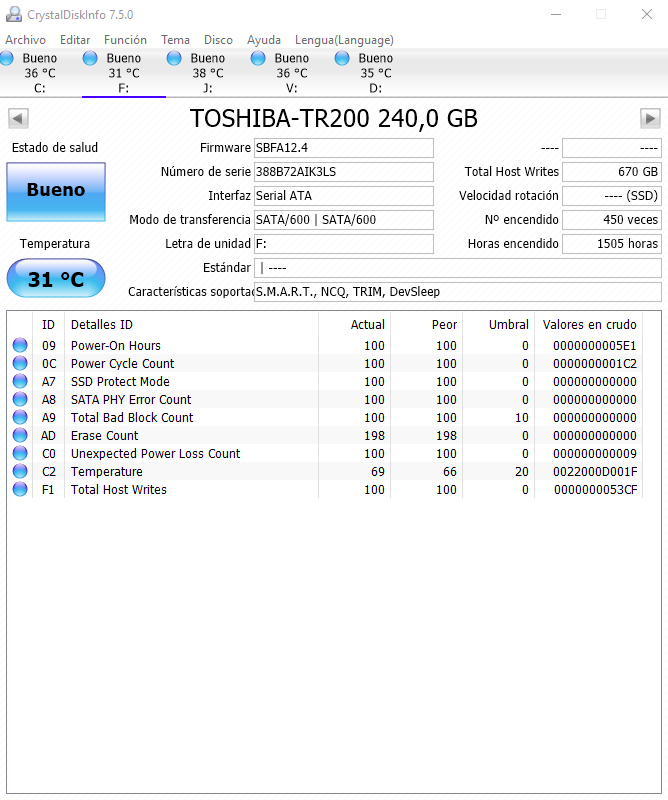This screenshot has height=800, width=668.
Task: Click status orb of SATA PHY Error Count
Action: tap(20, 399)
